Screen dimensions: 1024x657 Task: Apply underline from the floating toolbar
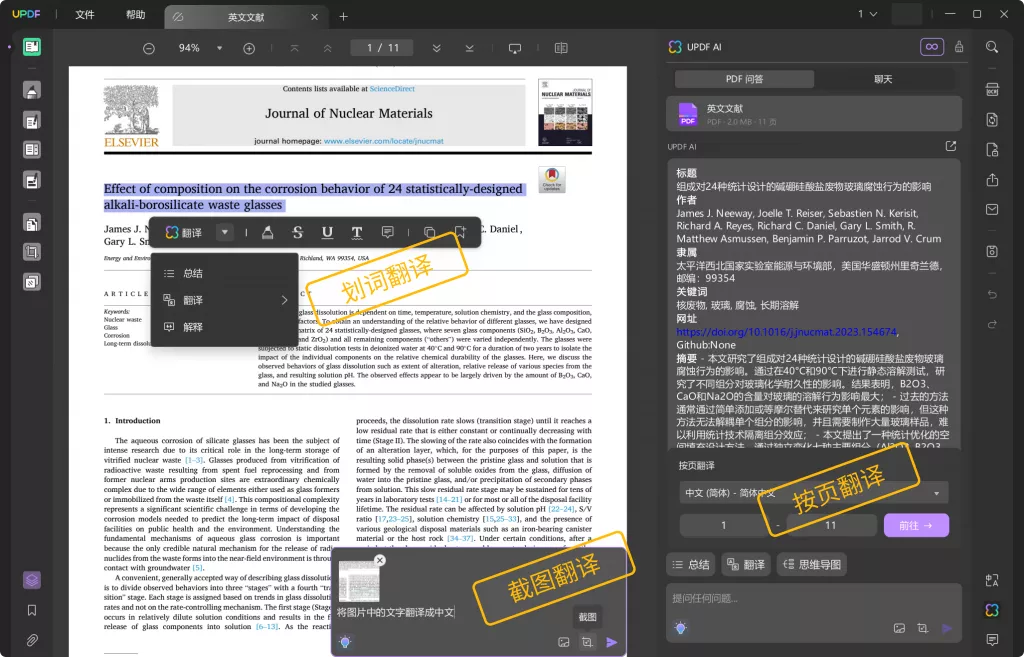pyautogui.click(x=327, y=232)
